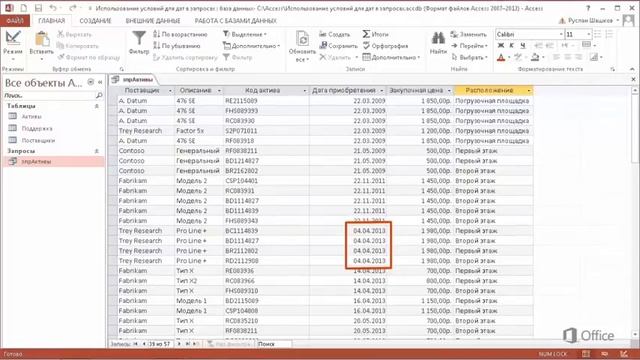
Task: Apply italic К formatting
Action: [511, 45]
